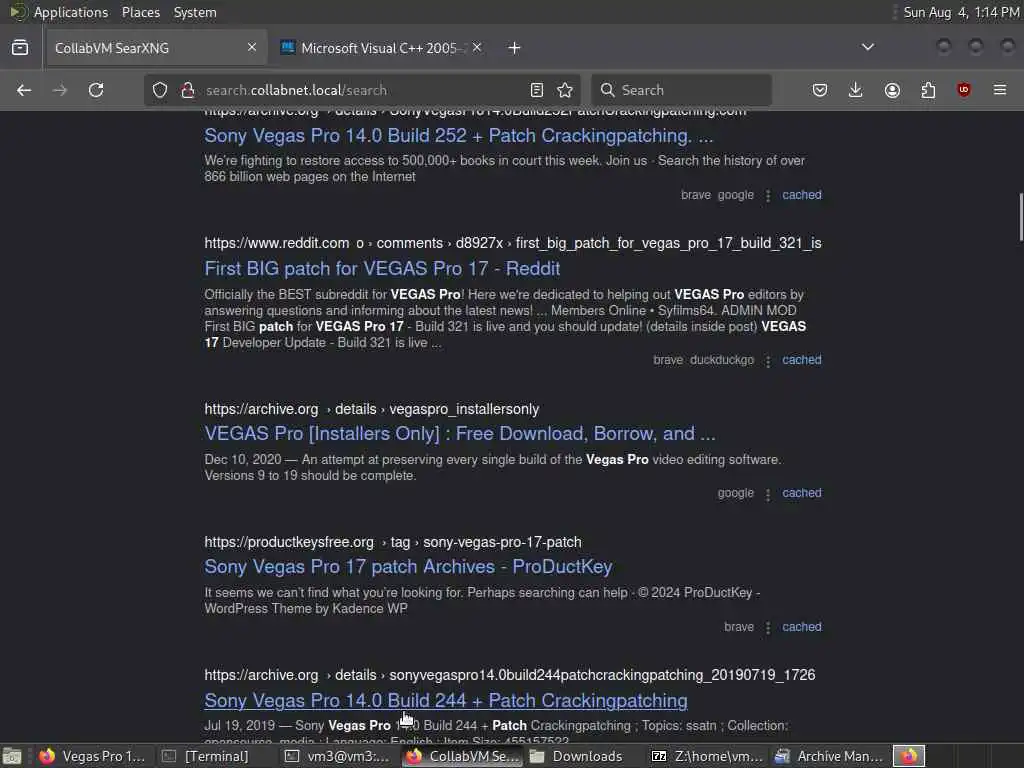
Task: Click the productkeysfree.org result URL
Action: 392,542
